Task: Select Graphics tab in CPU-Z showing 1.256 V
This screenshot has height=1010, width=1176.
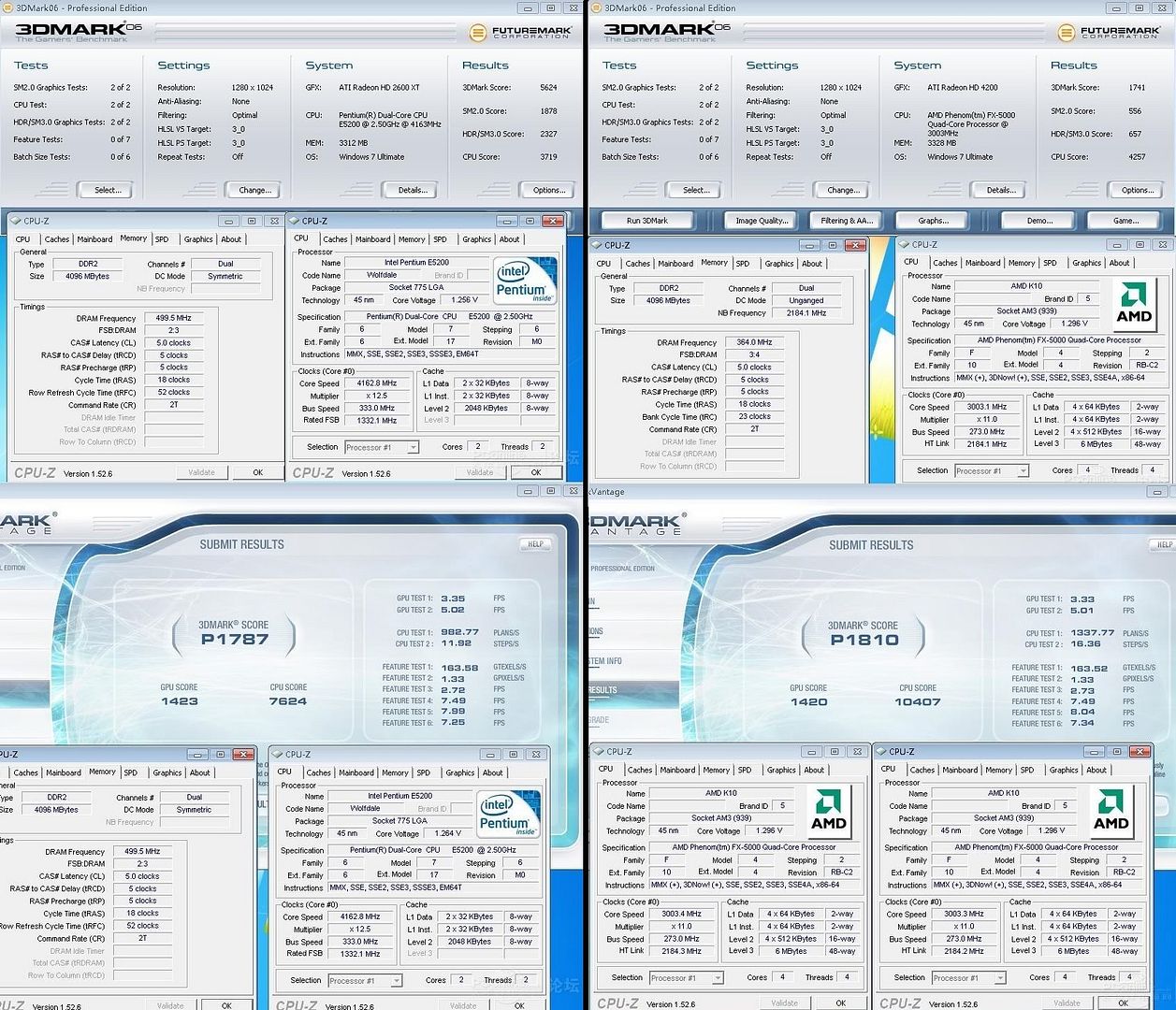Action: (477, 239)
